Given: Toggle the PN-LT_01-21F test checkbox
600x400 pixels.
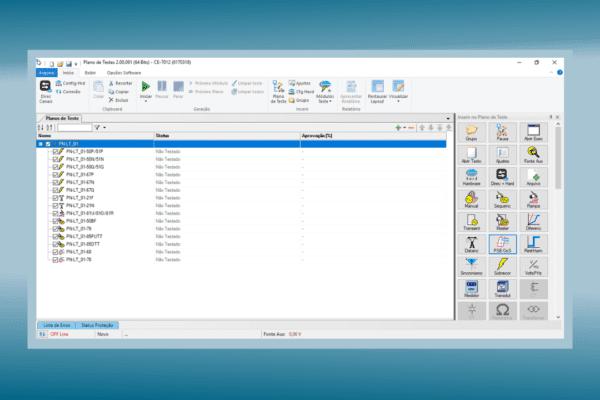Looking at the screenshot, I should click(55, 197).
